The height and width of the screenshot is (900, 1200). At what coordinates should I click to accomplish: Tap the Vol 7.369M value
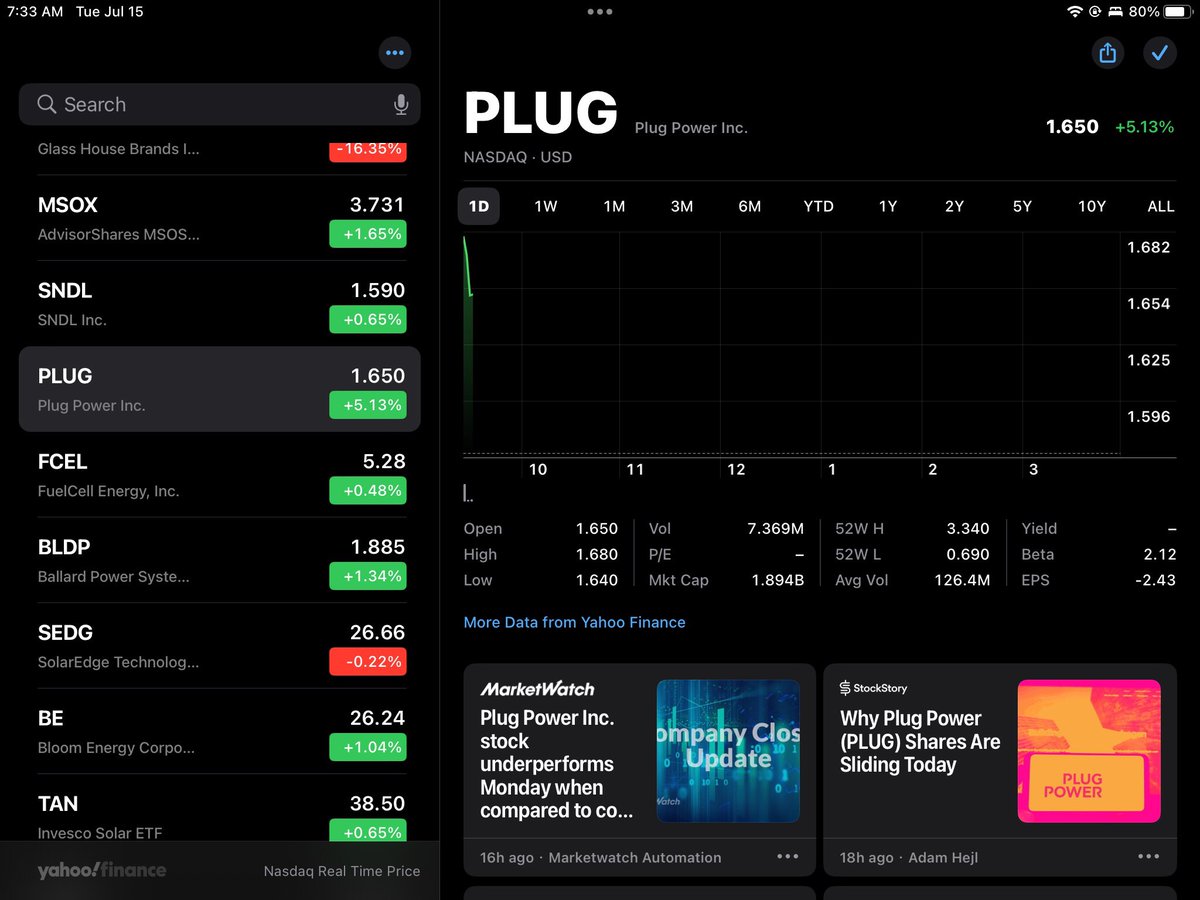[x=775, y=529]
